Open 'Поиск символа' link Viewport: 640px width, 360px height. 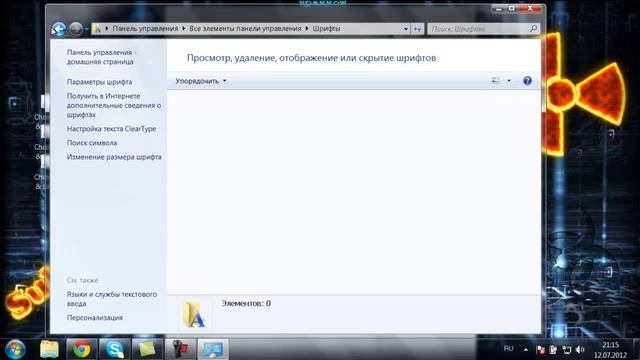[92, 143]
